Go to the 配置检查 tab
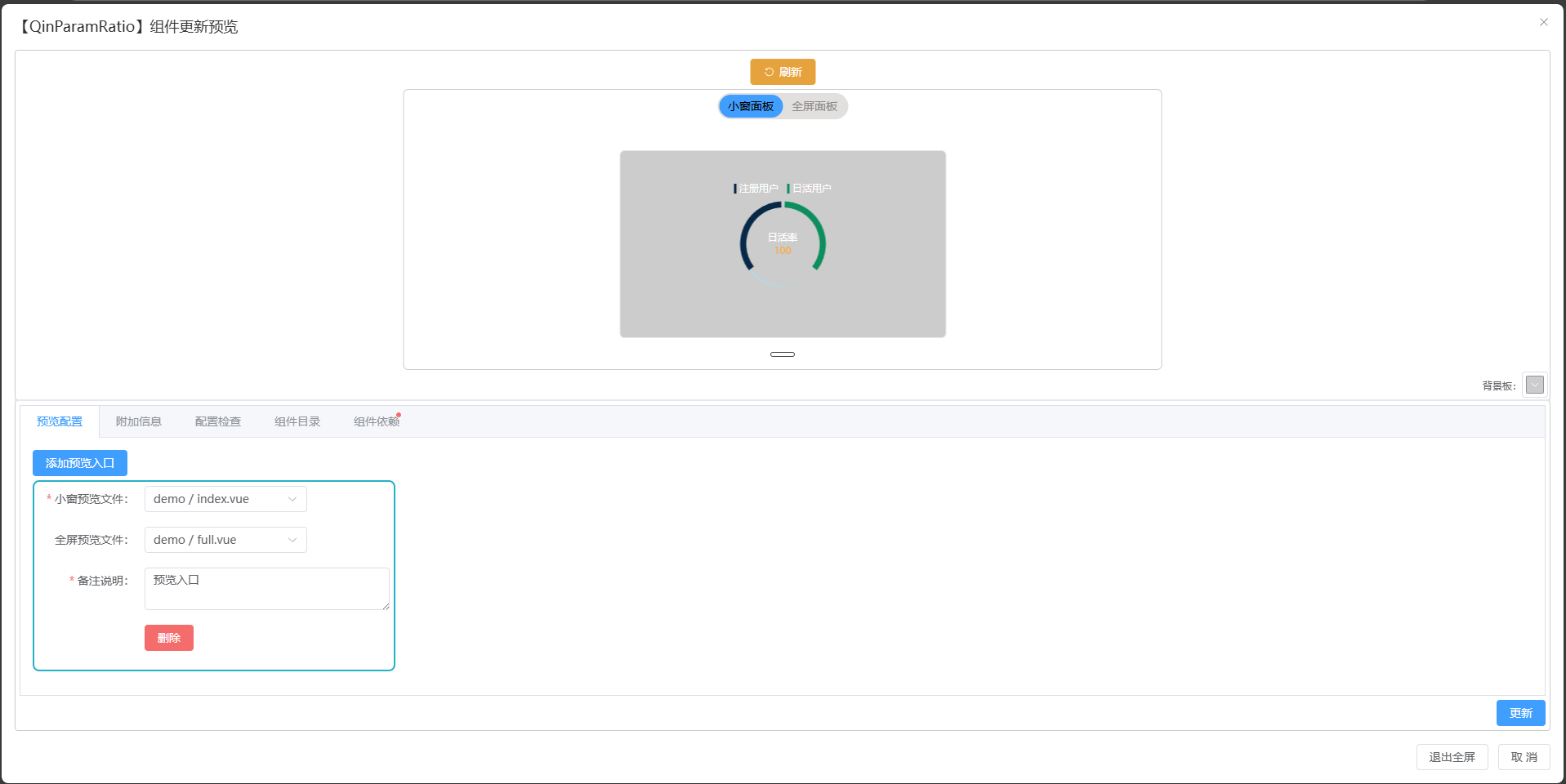Viewport: 1566px width, 784px height. 218,421
